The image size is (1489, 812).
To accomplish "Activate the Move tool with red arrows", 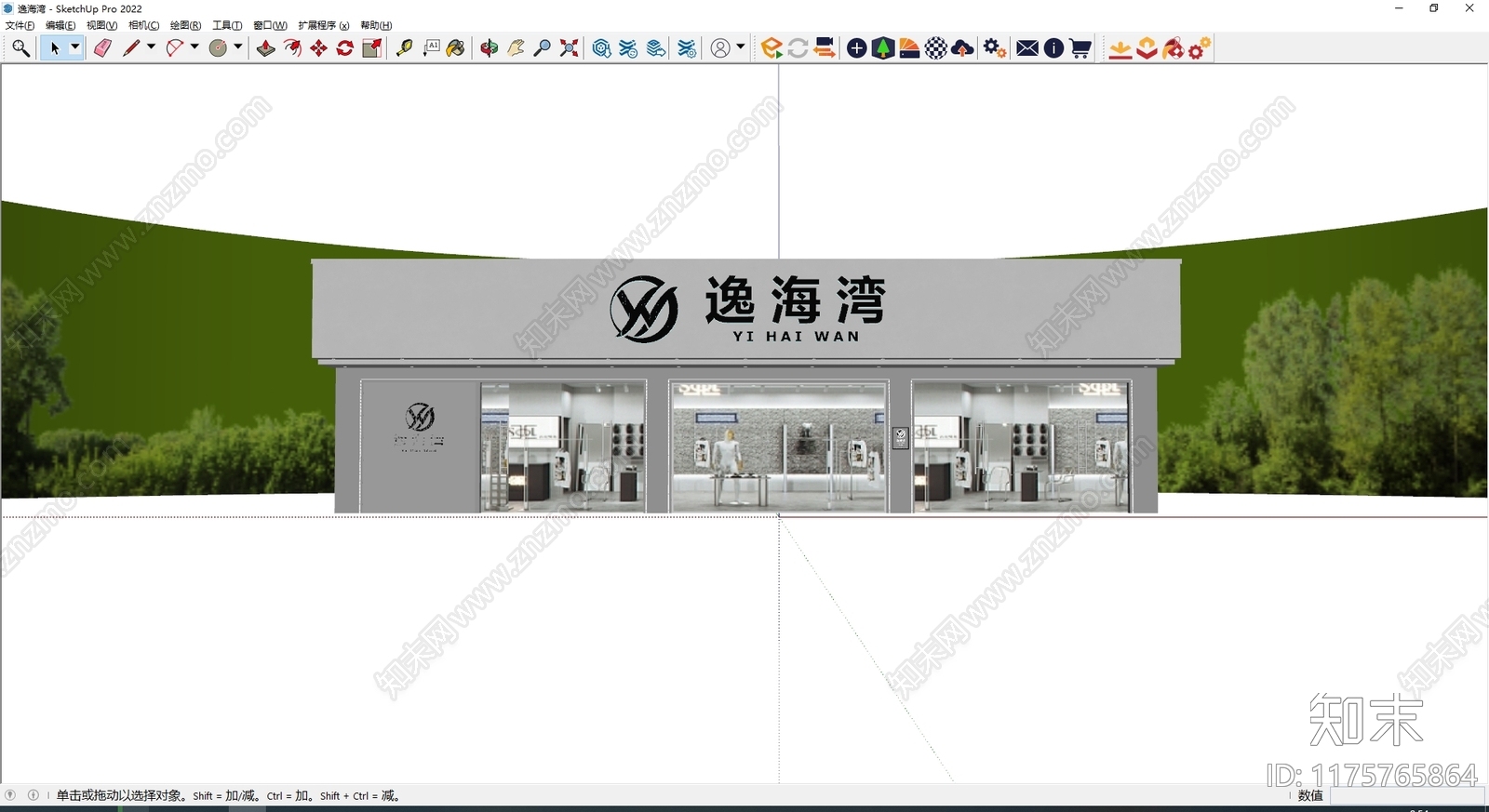I will 319,48.
